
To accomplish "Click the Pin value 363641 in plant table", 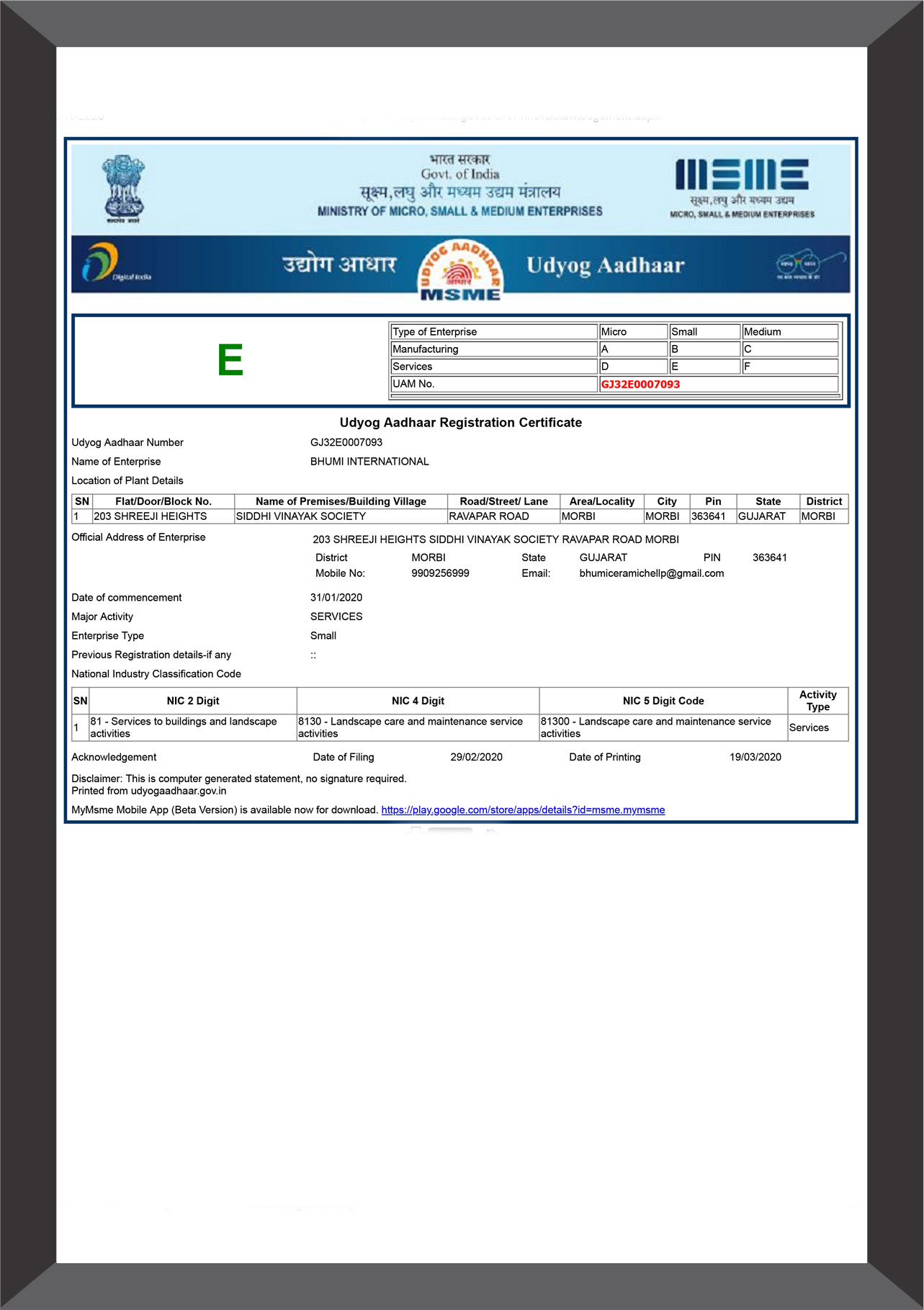I will pos(713,516).
